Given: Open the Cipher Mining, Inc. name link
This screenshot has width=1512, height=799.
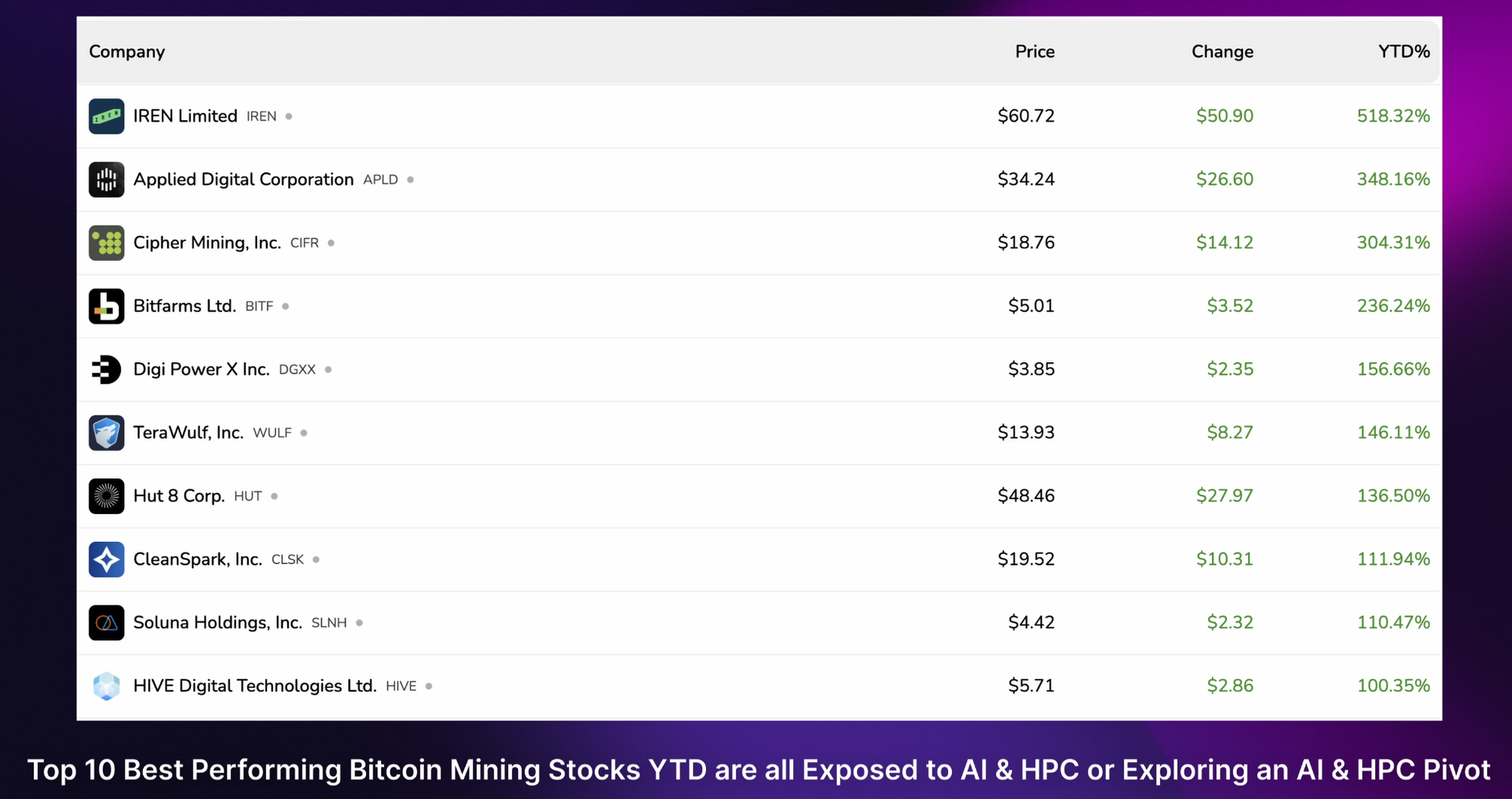Looking at the screenshot, I should coord(207,243).
